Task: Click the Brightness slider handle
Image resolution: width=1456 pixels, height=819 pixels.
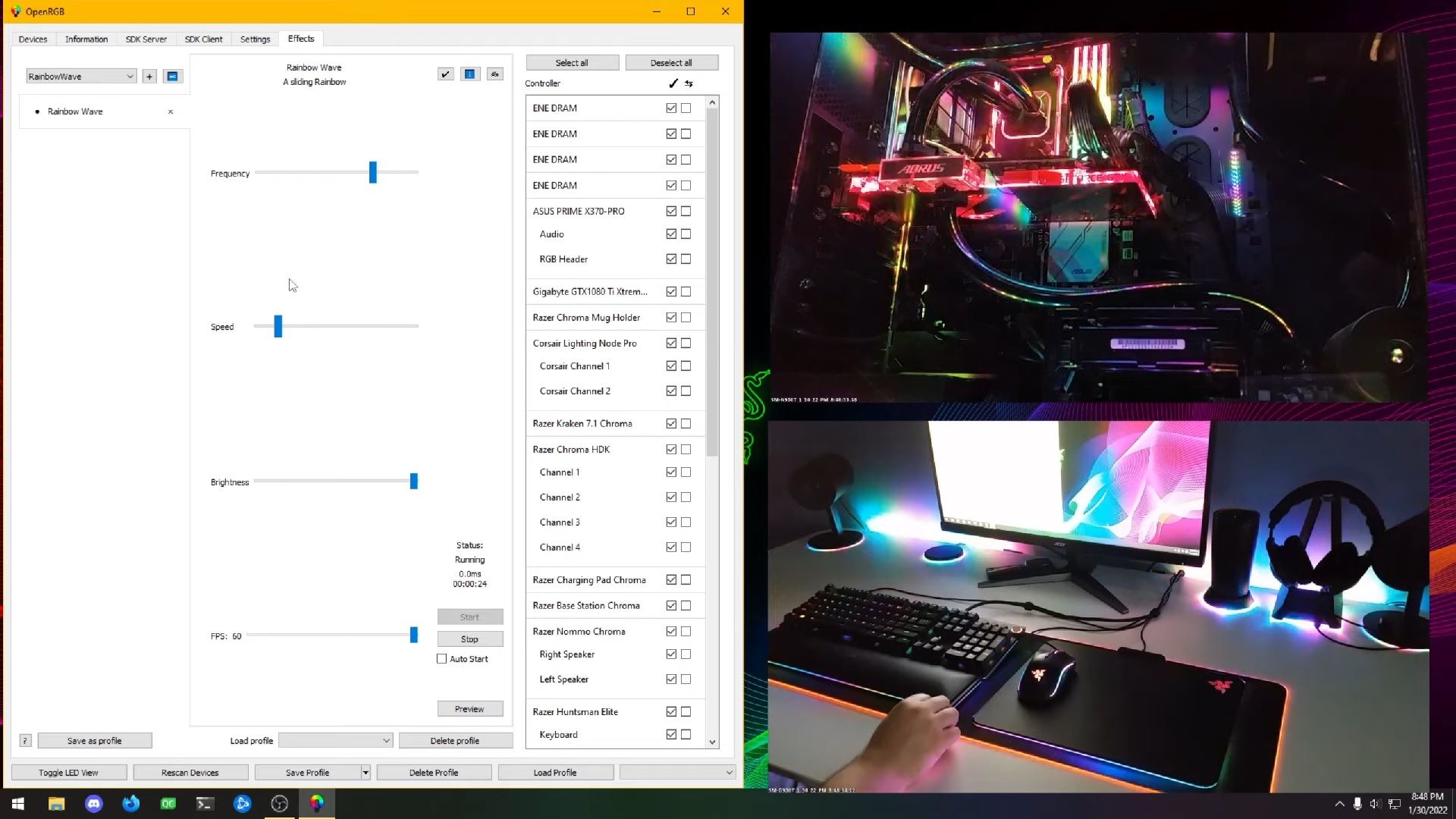Action: coord(414,481)
